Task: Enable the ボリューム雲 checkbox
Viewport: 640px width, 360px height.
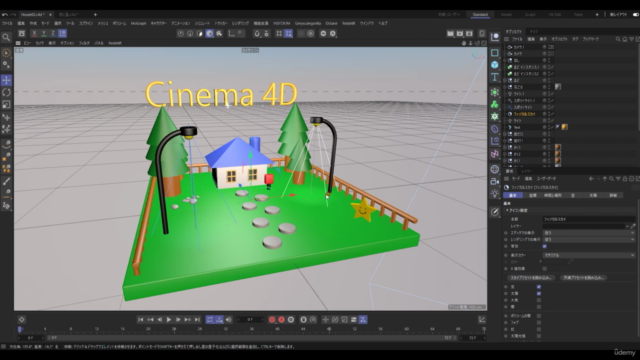Action: (539, 316)
